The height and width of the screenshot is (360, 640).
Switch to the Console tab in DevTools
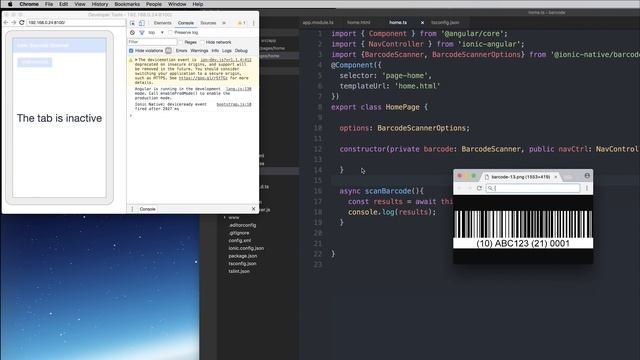[186, 23]
